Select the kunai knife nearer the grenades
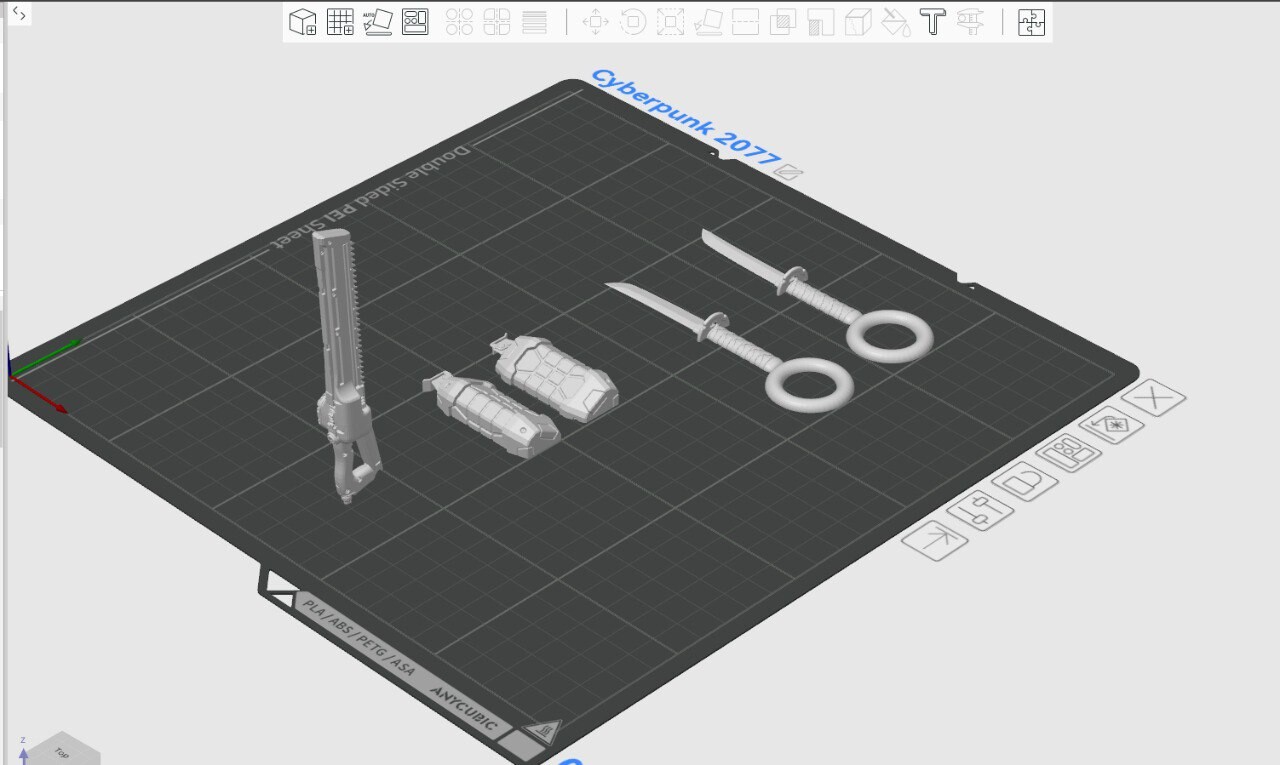The image size is (1280, 765). 729,345
